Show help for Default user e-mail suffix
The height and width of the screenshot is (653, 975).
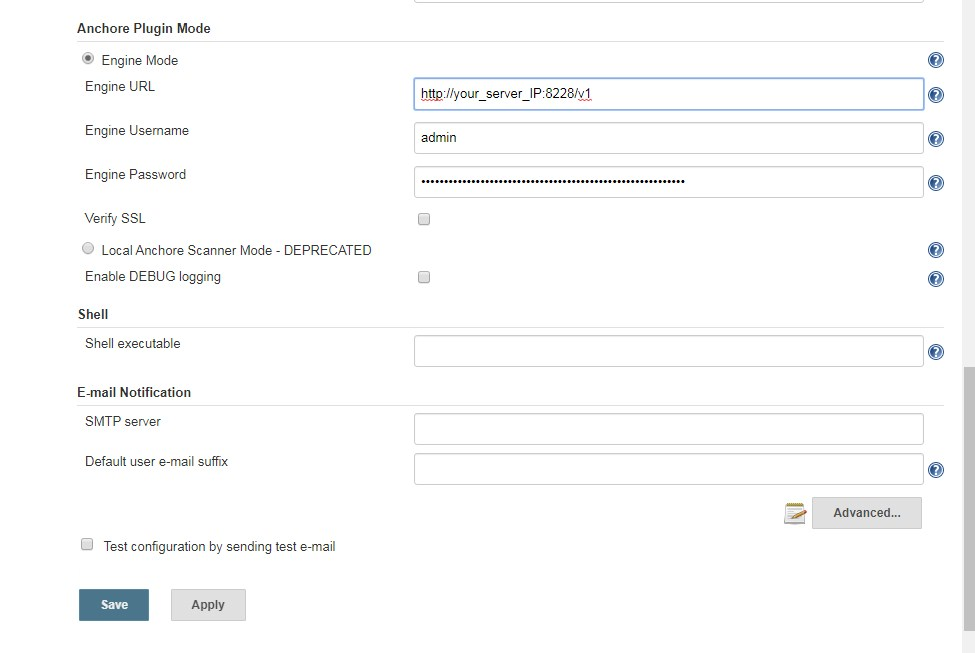(935, 470)
